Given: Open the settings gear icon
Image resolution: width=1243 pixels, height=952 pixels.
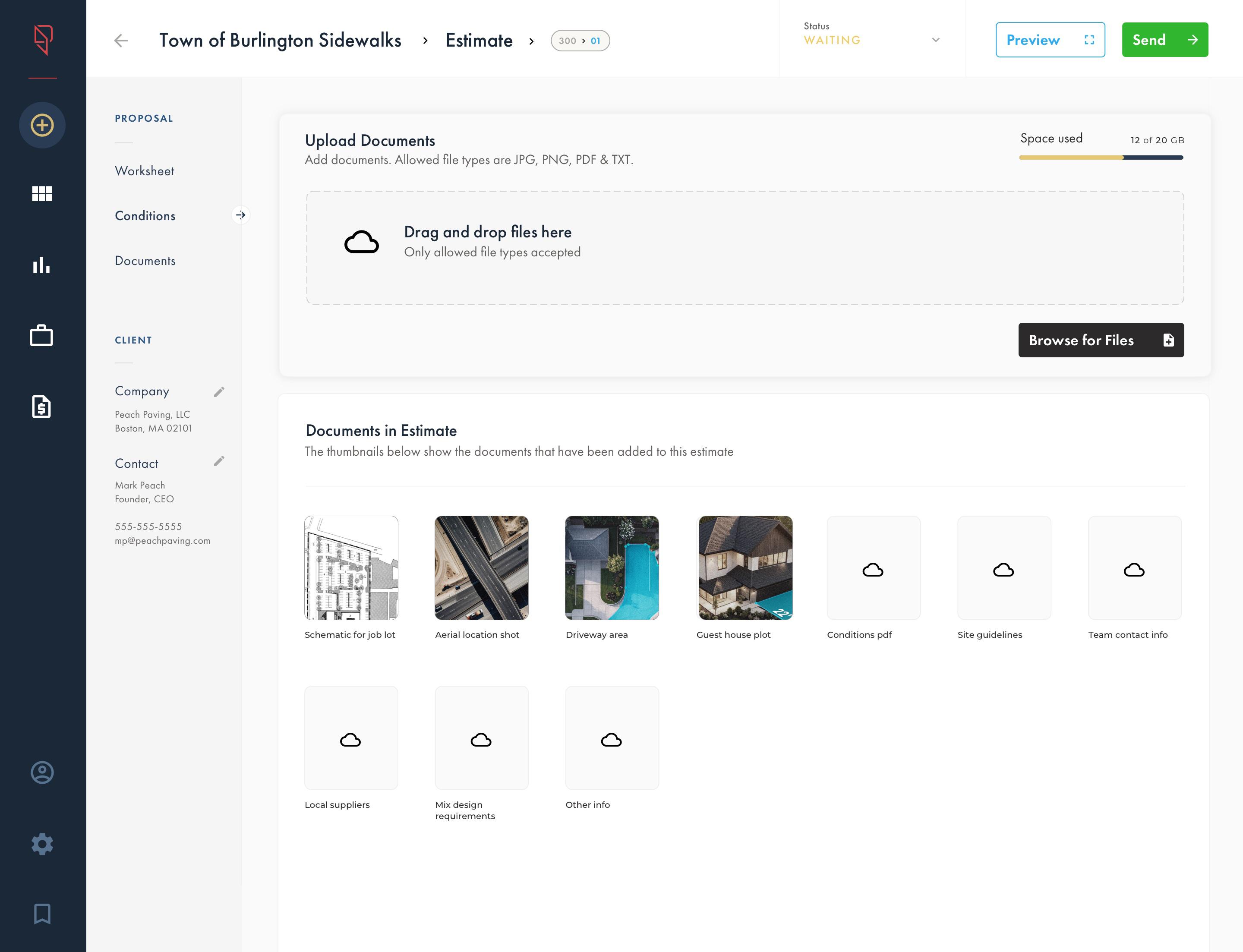Looking at the screenshot, I should click(42, 845).
